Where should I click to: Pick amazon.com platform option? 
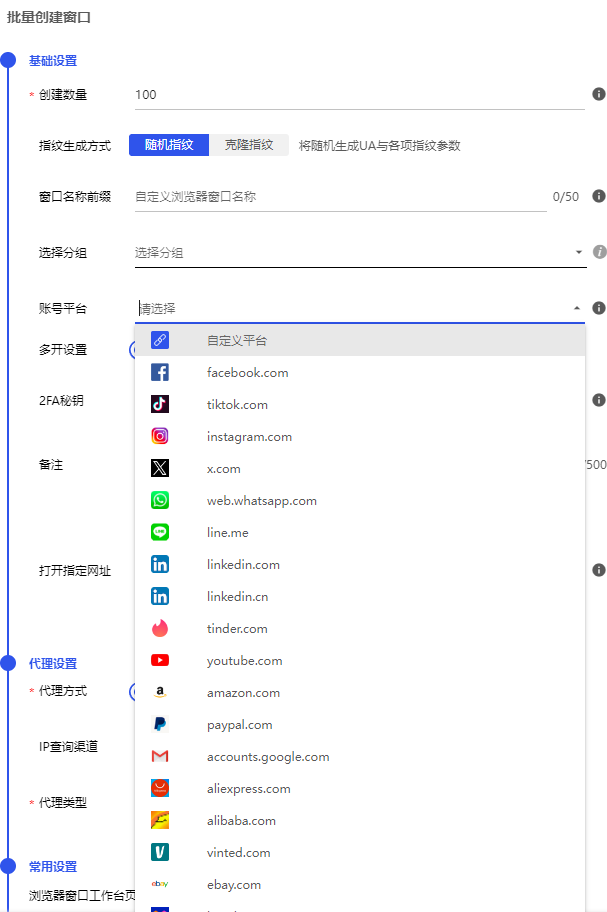click(360, 692)
